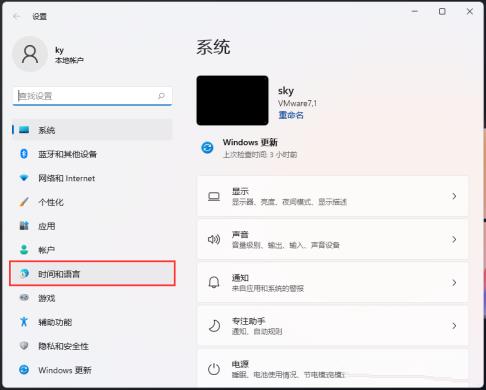
Task: Click the back arrow icon
Action: [16, 16]
